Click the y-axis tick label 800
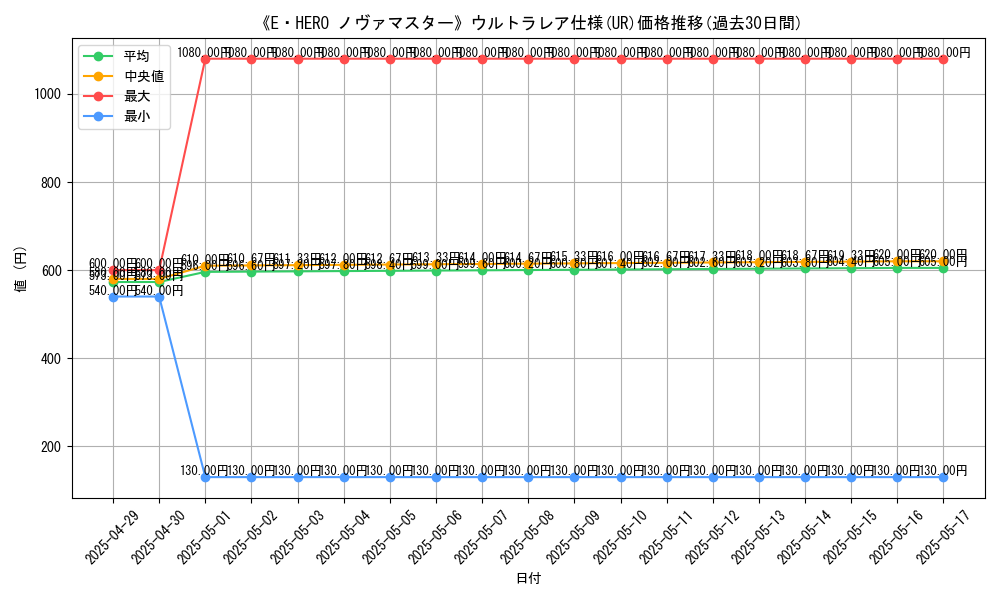The width and height of the screenshot is (1000, 600). click(x=51, y=183)
